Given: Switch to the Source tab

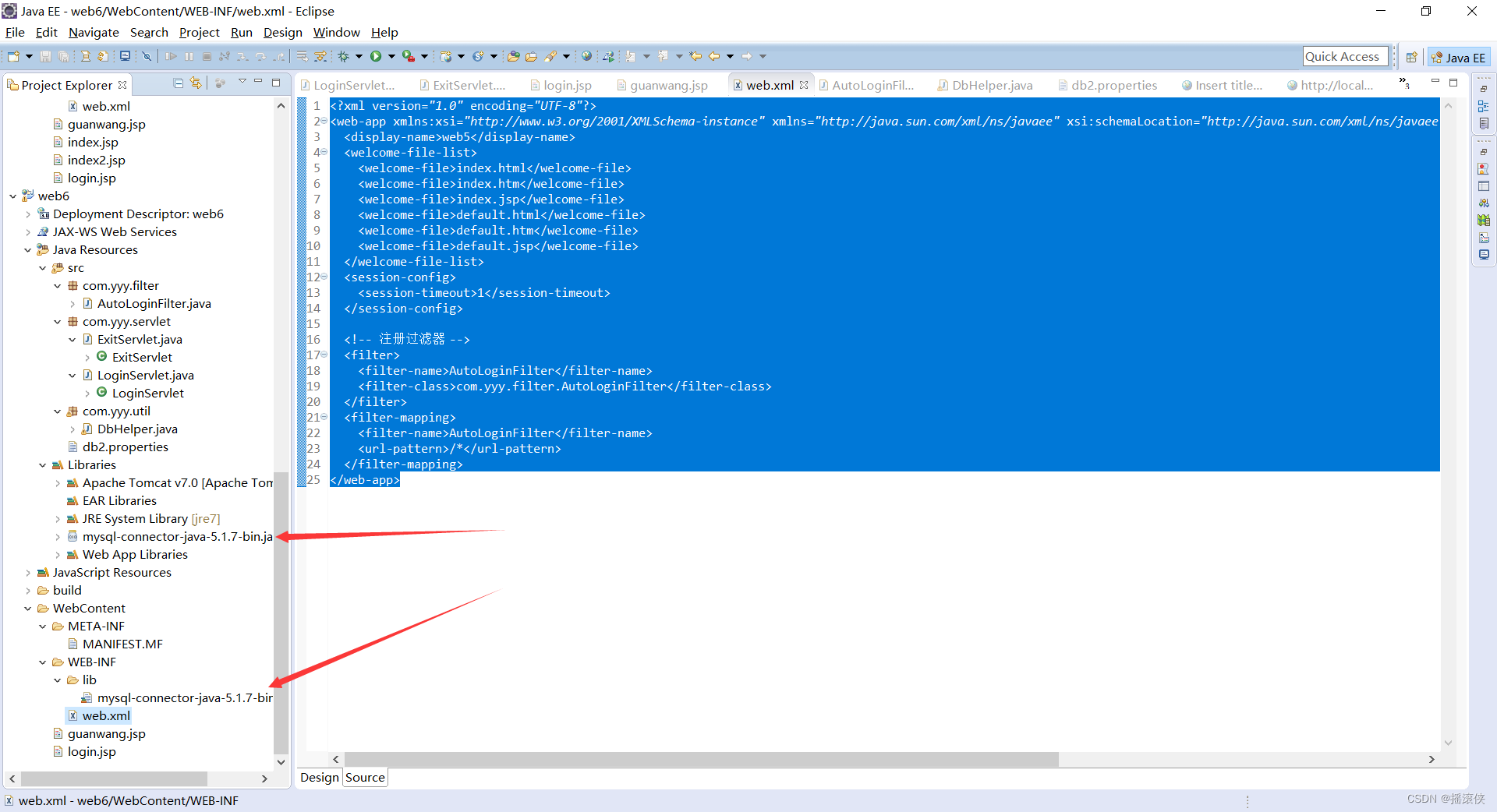Looking at the screenshot, I should pyautogui.click(x=365, y=777).
